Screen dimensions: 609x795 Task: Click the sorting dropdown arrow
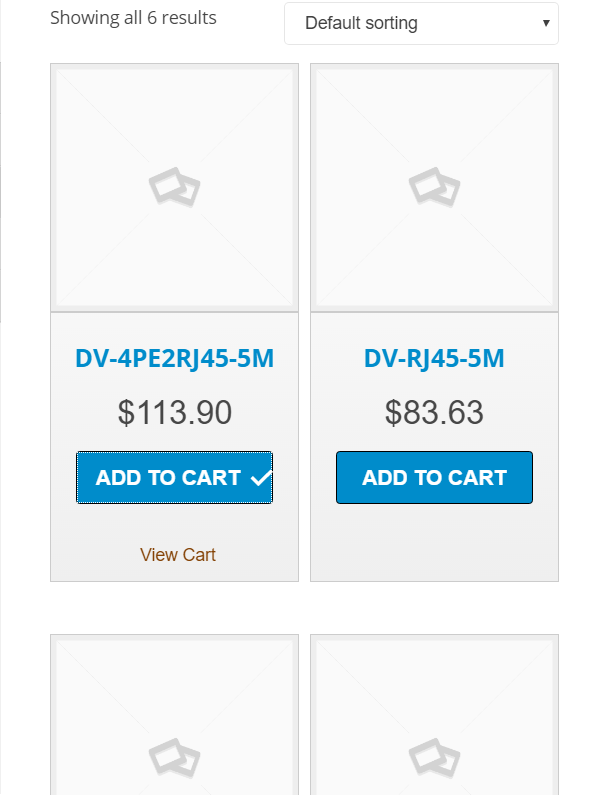pos(546,23)
